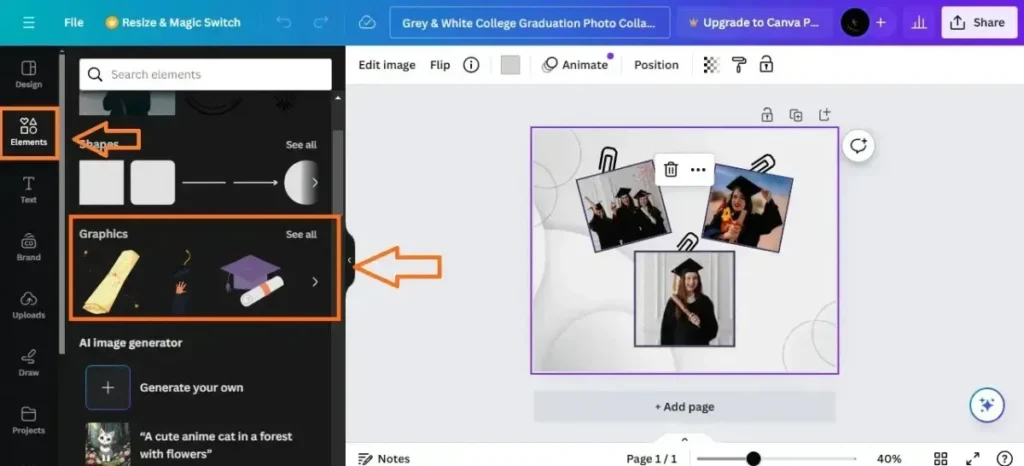
Task: Lock the page above canvas
Action: click(767, 115)
